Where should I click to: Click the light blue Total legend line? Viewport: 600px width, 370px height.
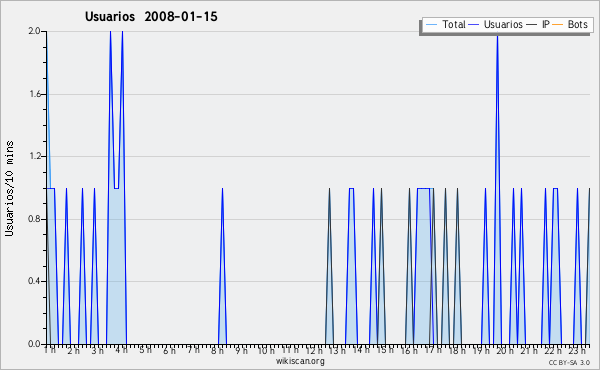pyautogui.click(x=431, y=25)
